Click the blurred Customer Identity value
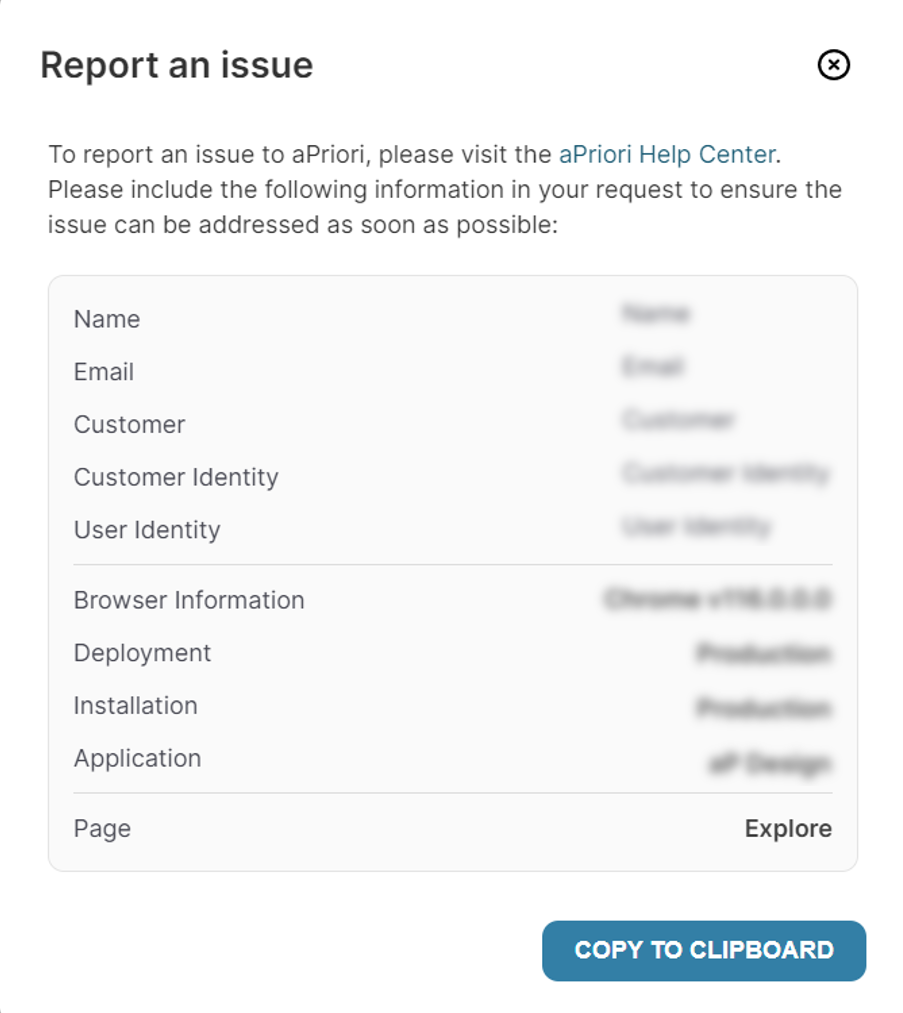 726,473
